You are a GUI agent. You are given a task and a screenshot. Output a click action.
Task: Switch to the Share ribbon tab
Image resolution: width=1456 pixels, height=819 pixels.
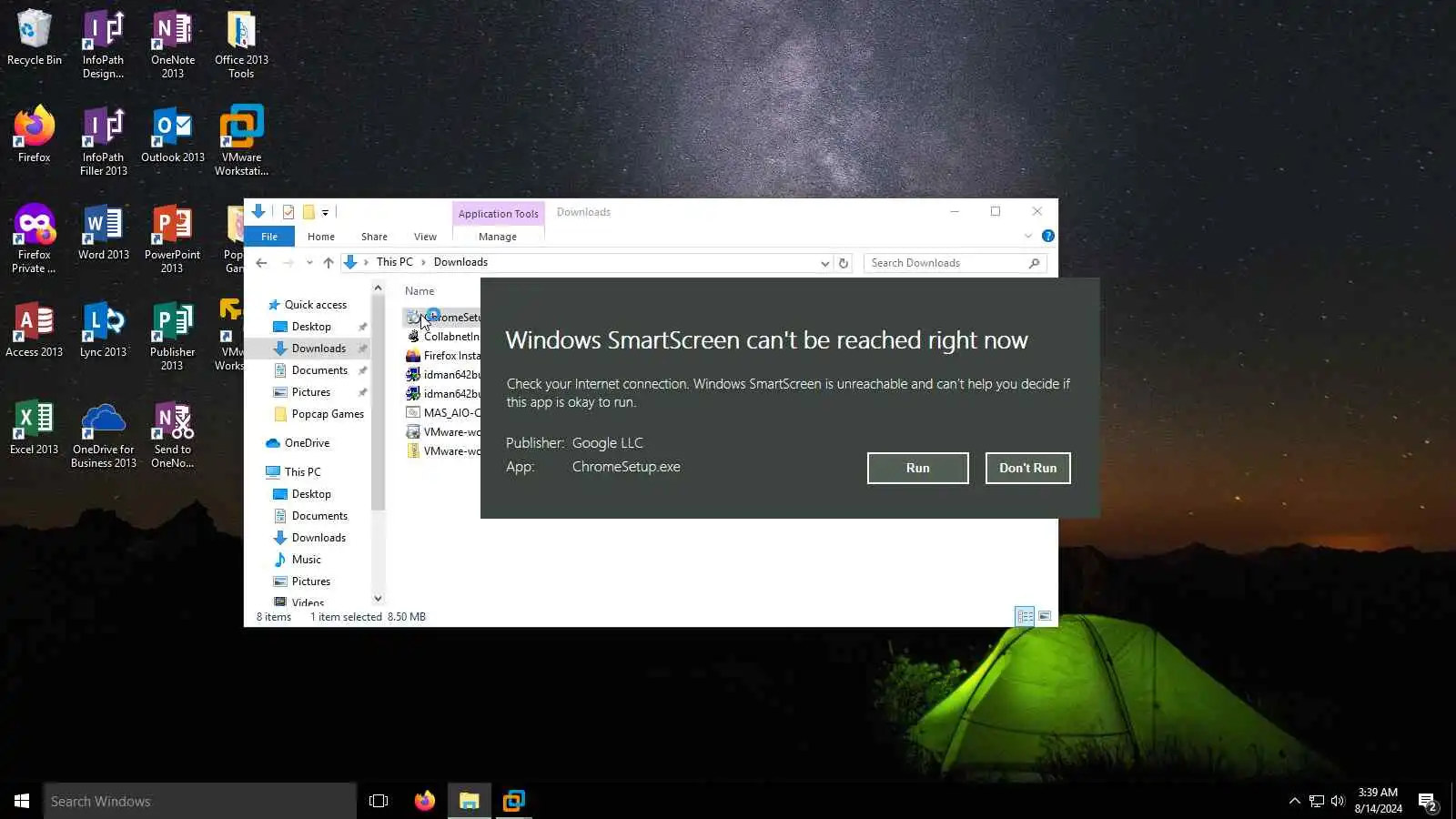click(x=374, y=237)
